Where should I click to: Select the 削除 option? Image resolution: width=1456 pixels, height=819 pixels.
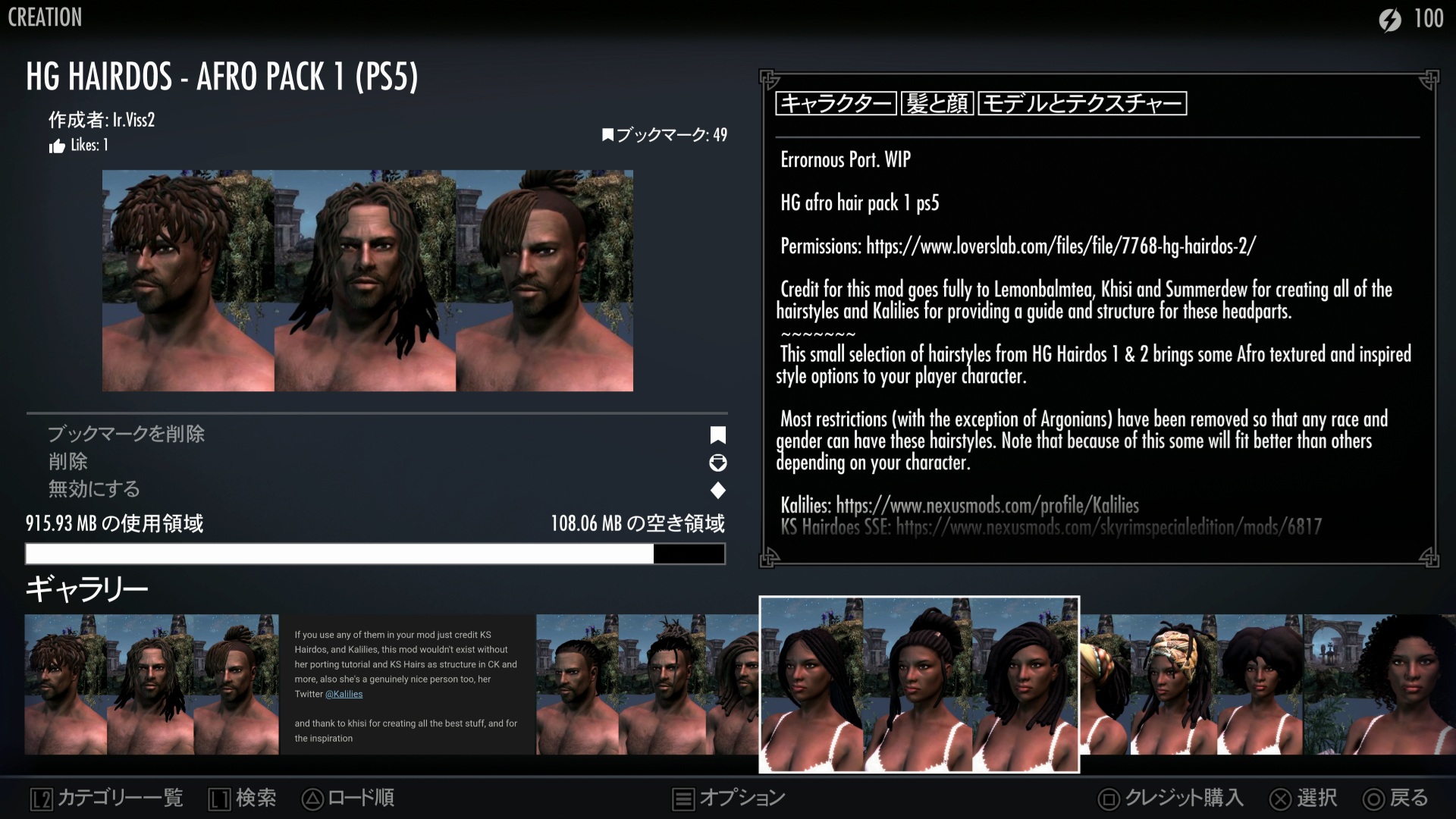click(x=68, y=462)
